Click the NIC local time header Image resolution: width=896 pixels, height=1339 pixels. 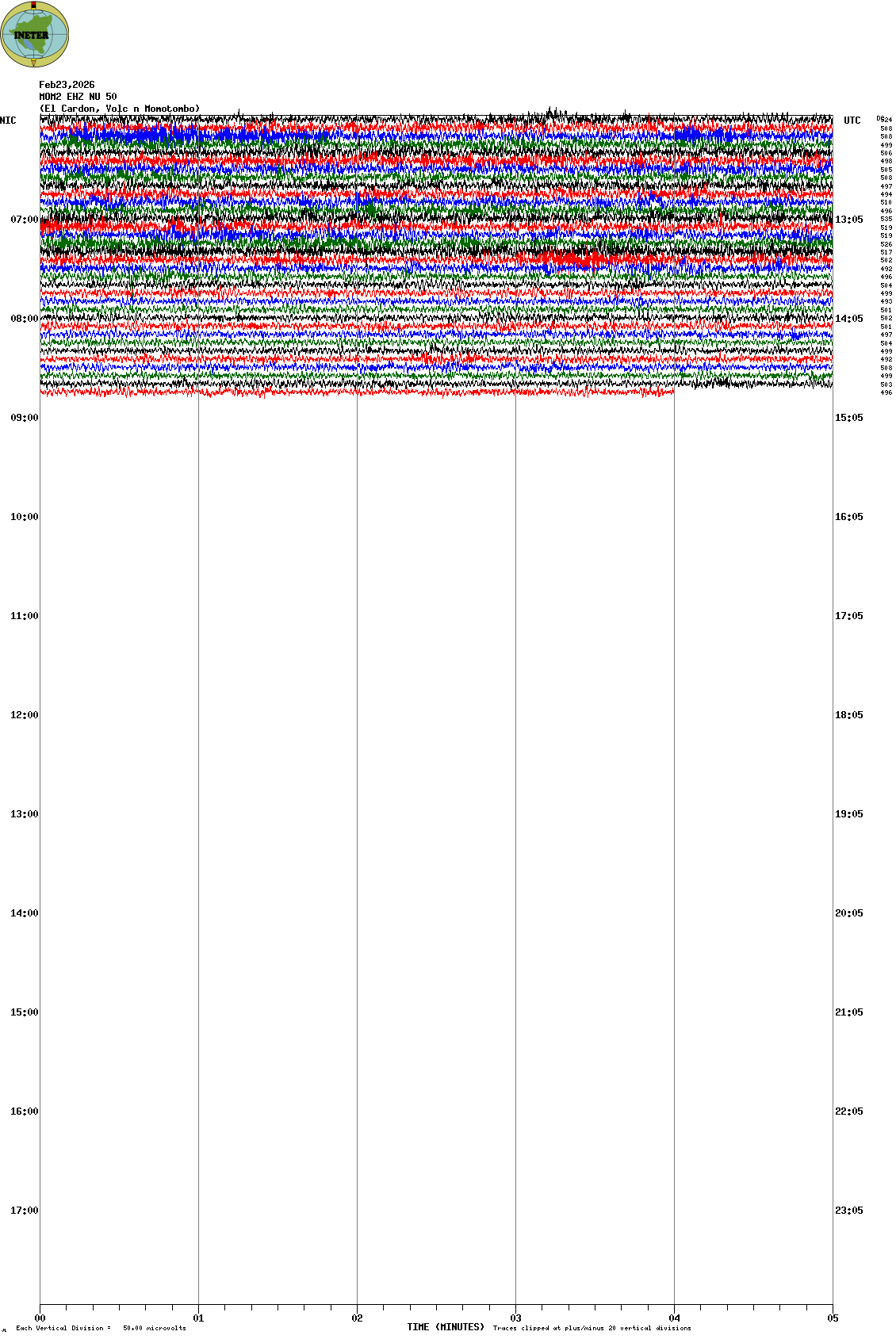(x=8, y=121)
